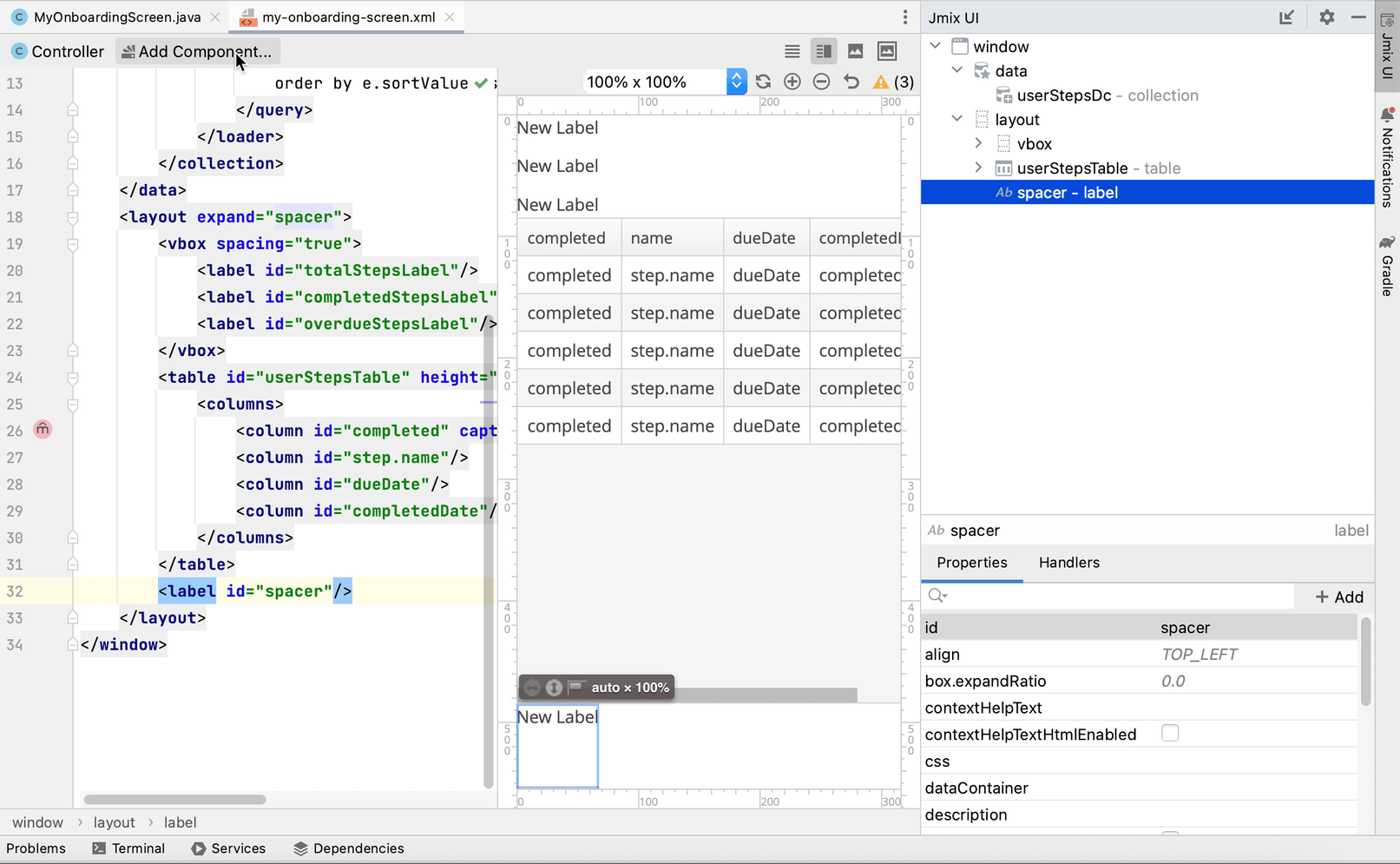Click the Add Component button
The height and width of the screenshot is (864, 1400).
(197, 52)
